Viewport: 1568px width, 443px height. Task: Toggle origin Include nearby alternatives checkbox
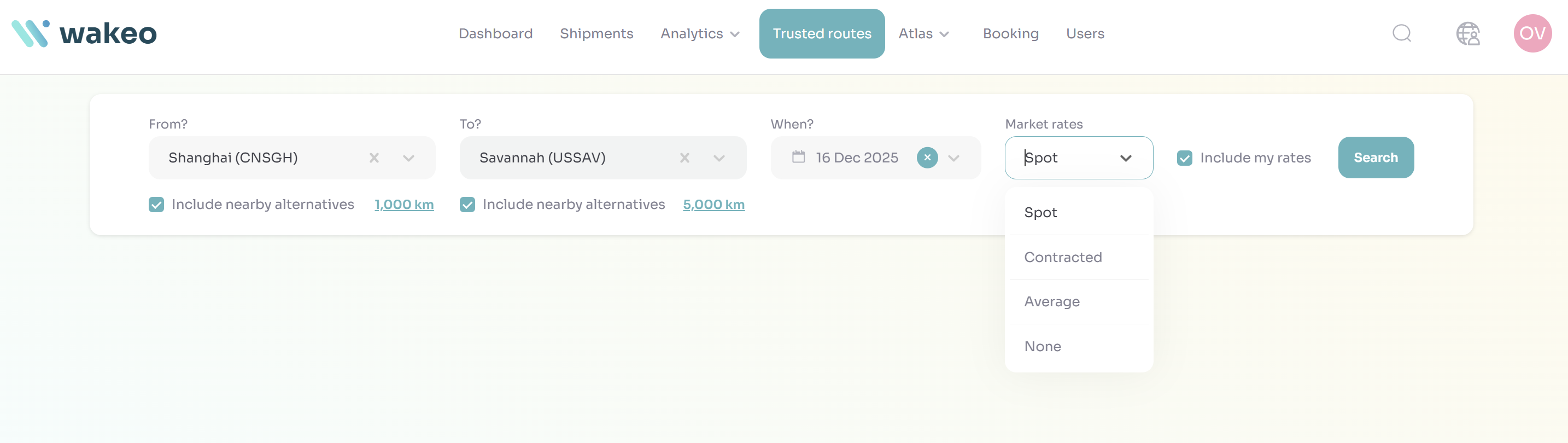(x=156, y=205)
